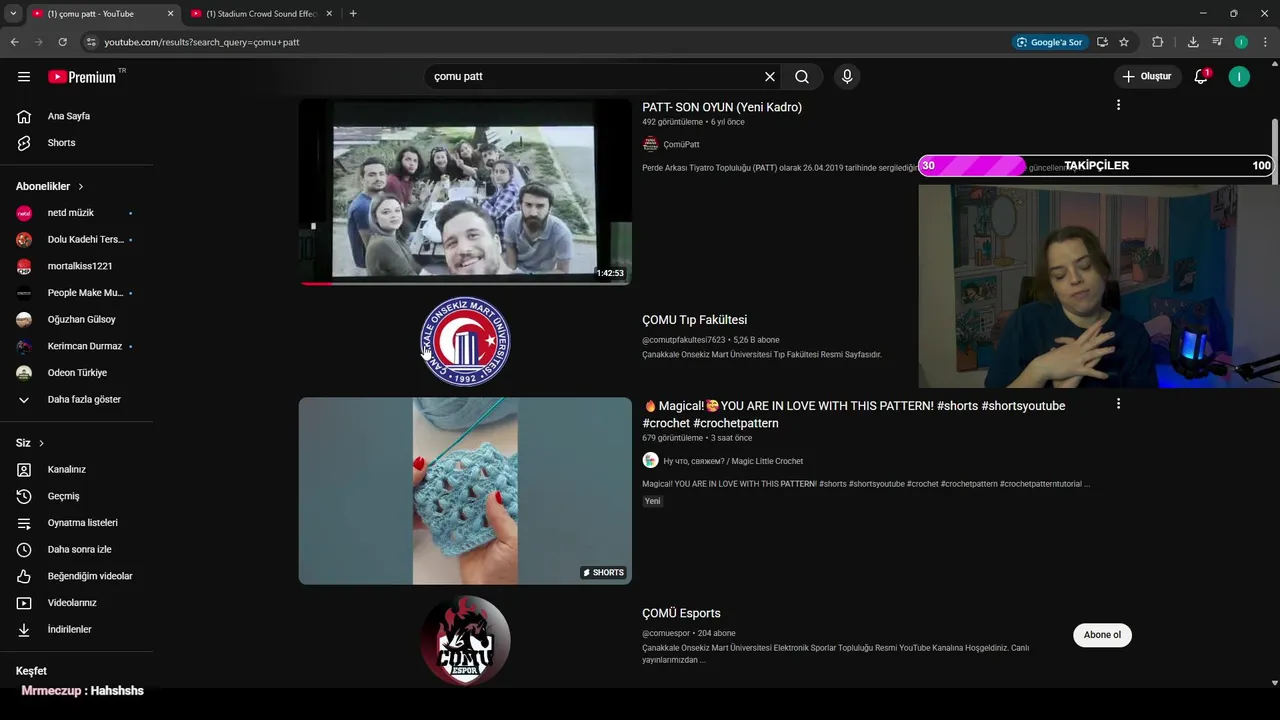The height and width of the screenshot is (720, 1280).
Task: Open Chrome downloads icon
Action: [x=1193, y=42]
